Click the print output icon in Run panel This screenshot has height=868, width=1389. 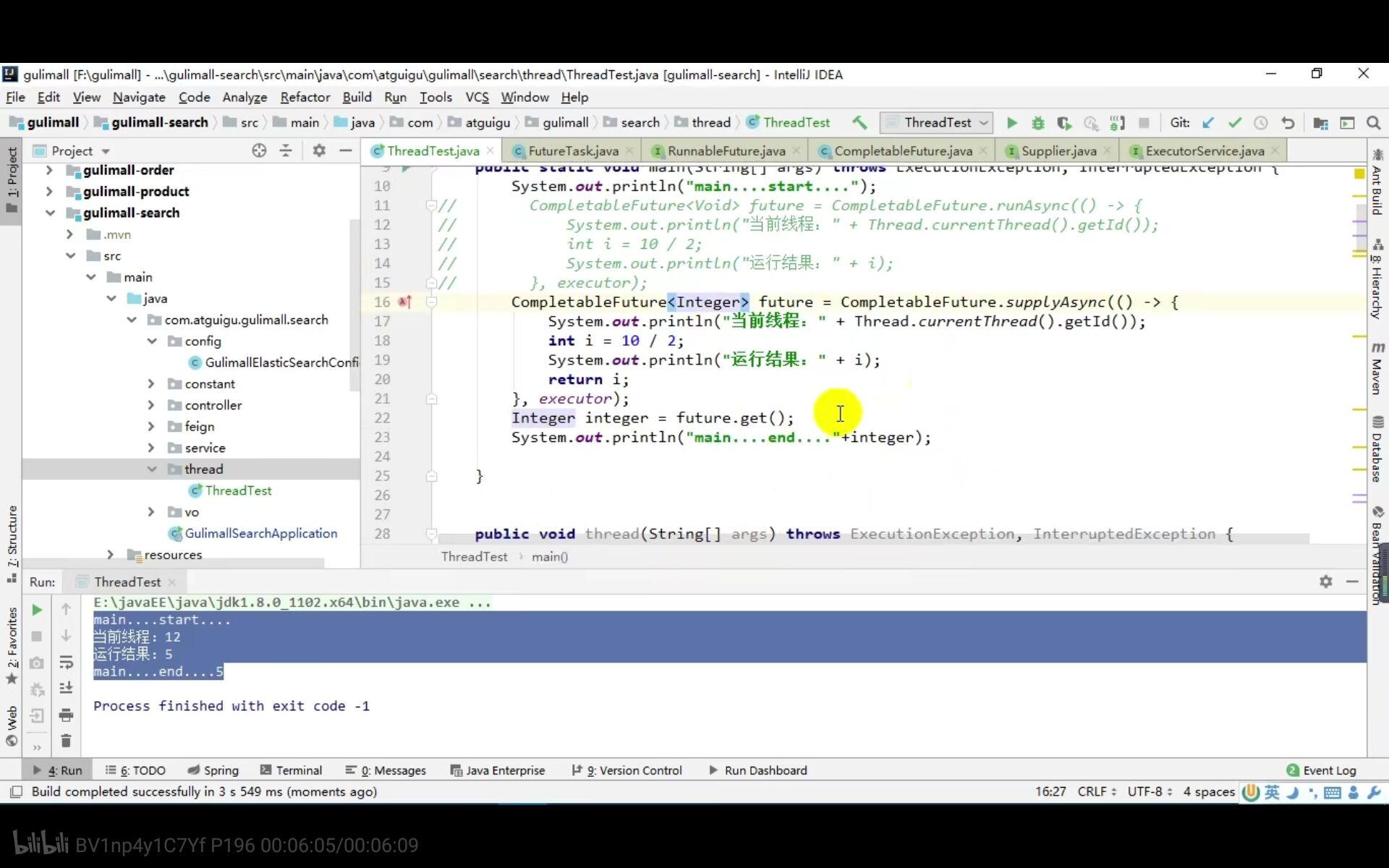point(66,715)
